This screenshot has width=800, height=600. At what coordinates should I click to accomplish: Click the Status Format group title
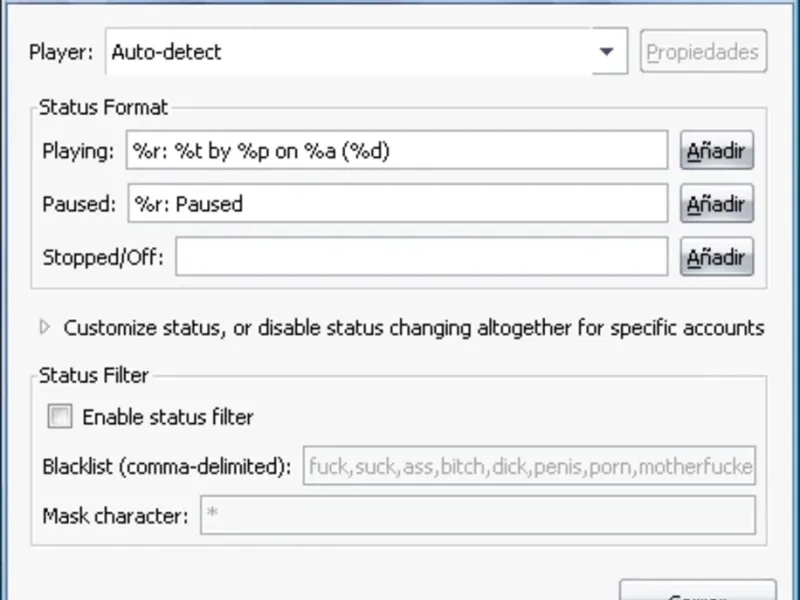point(104,106)
